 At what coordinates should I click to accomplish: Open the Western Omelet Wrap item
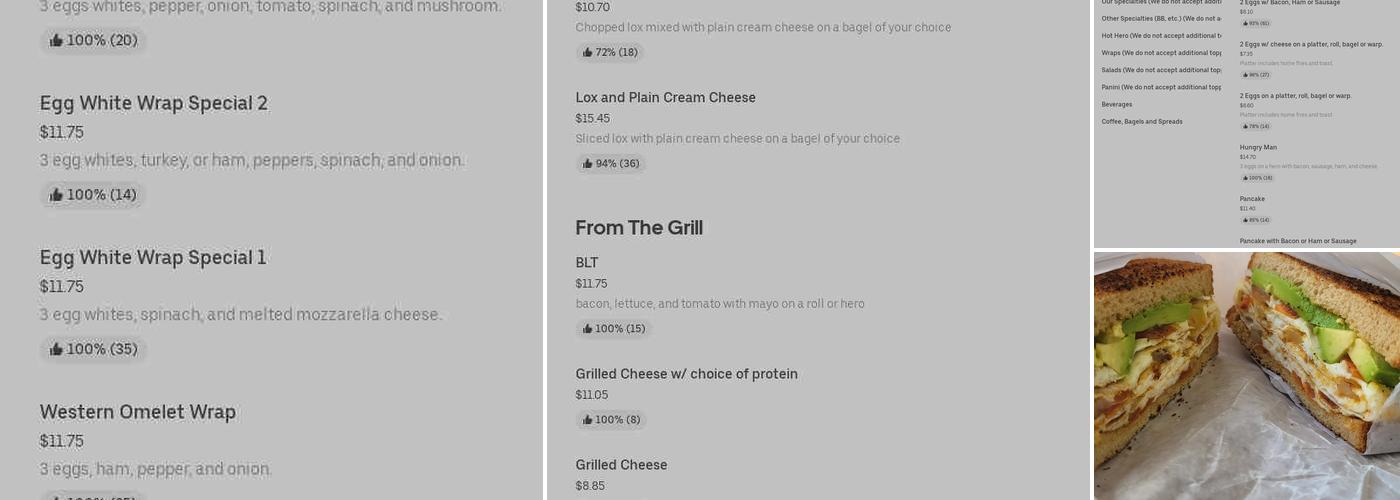[138, 412]
